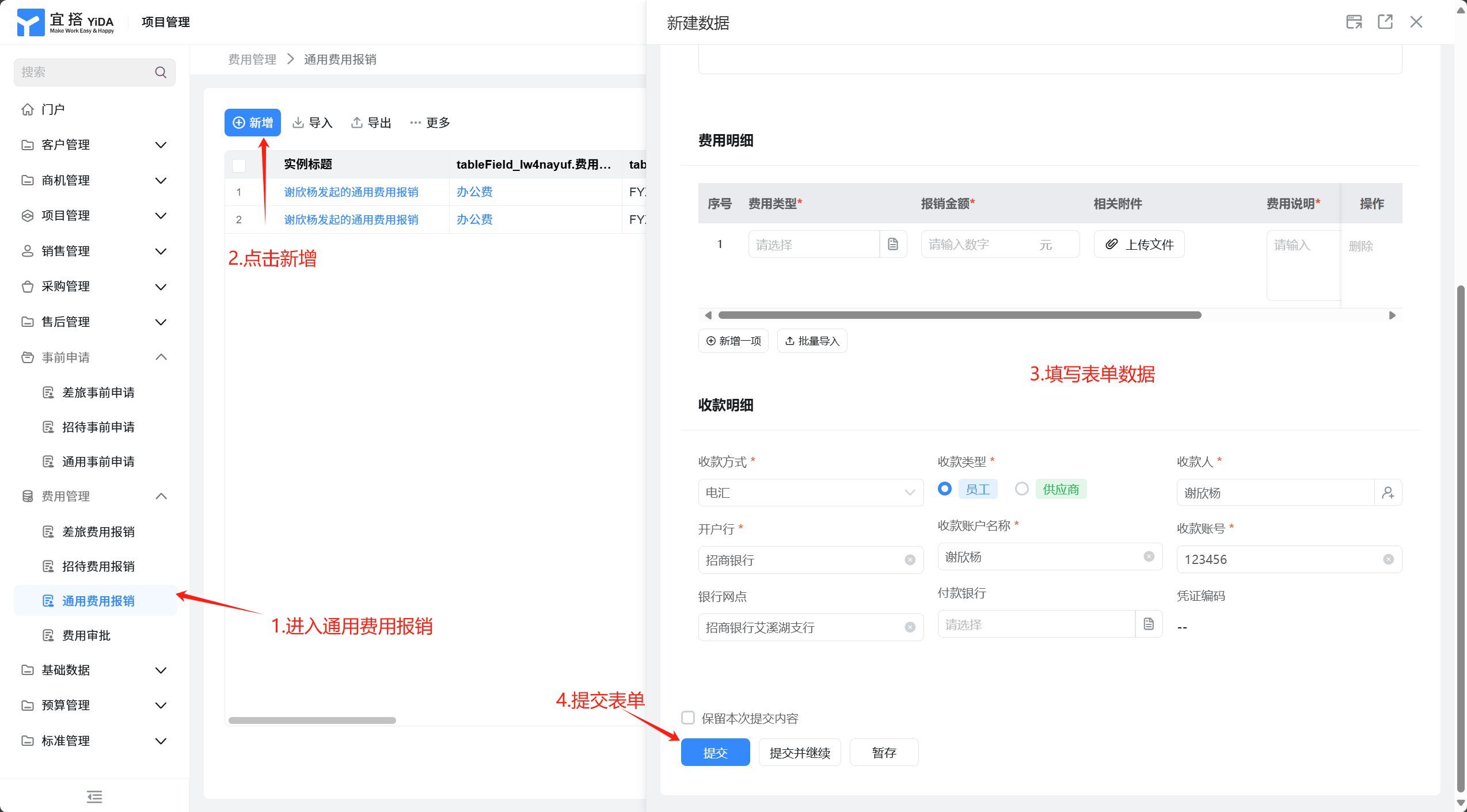The height and width of the screenshot is (812, 1467).
Task: Clear the account number field icon
Action: (1388, 559)
